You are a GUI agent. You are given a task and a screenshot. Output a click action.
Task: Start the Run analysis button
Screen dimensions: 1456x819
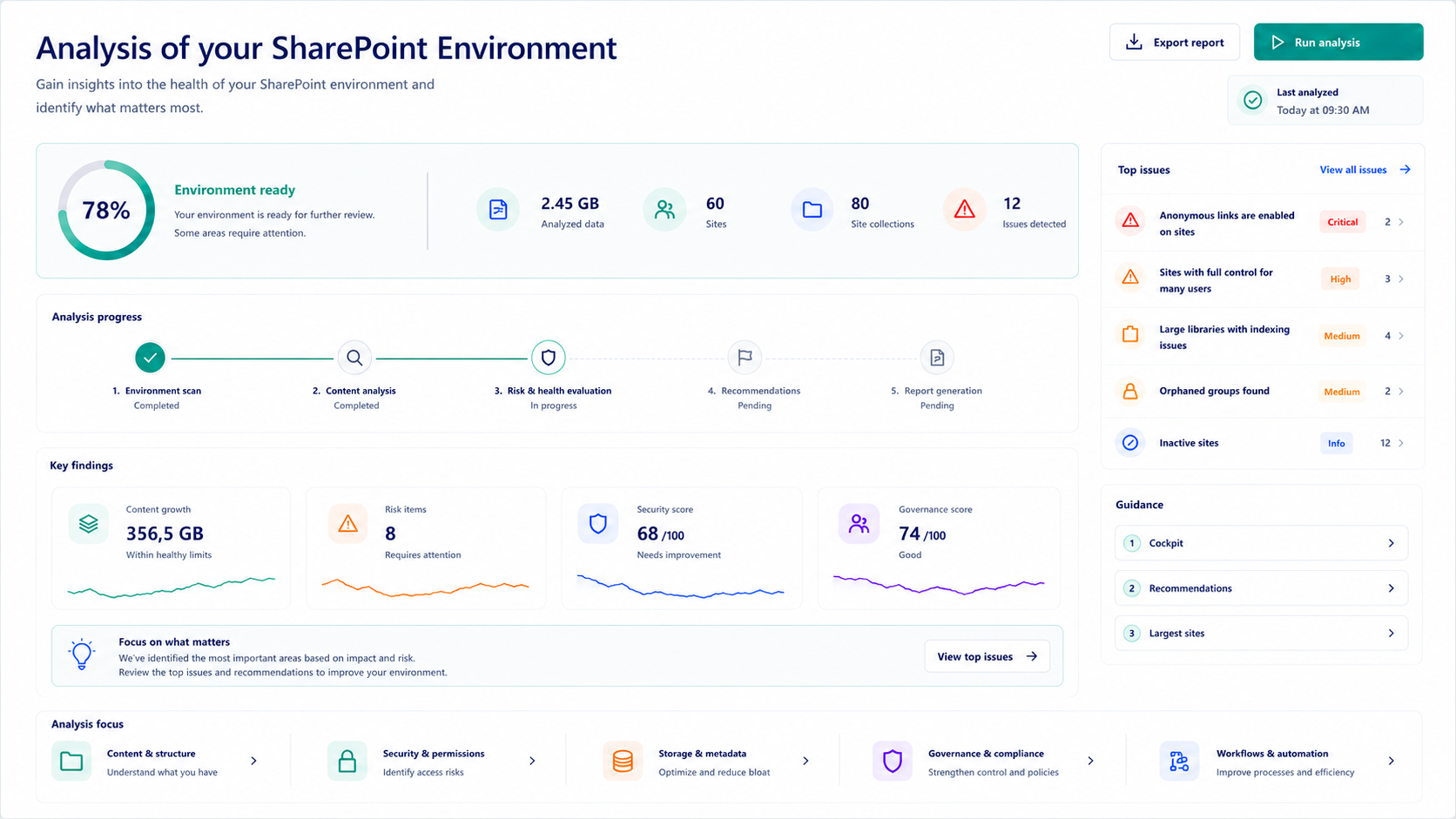tap(1338, 42)
